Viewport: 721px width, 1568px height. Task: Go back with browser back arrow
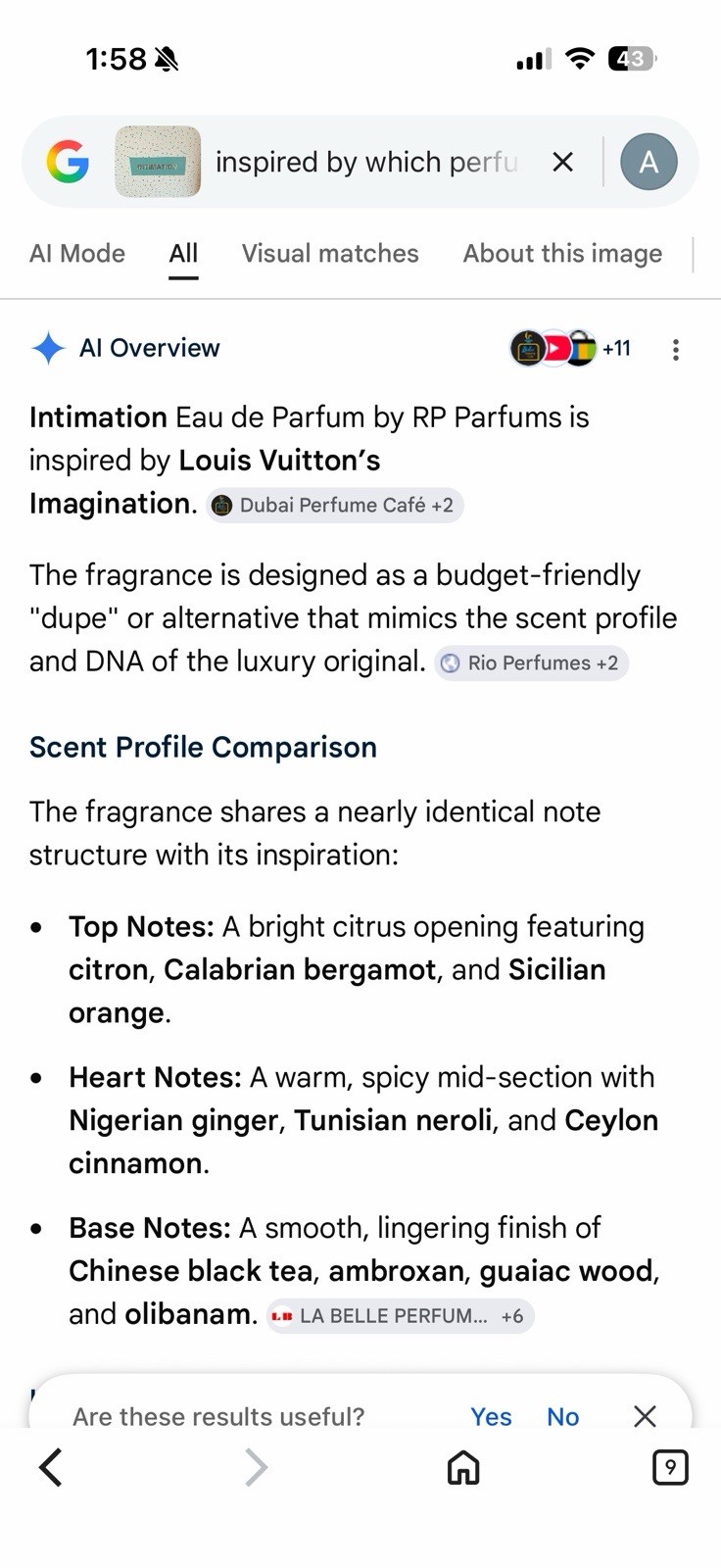pos(51,1467)
